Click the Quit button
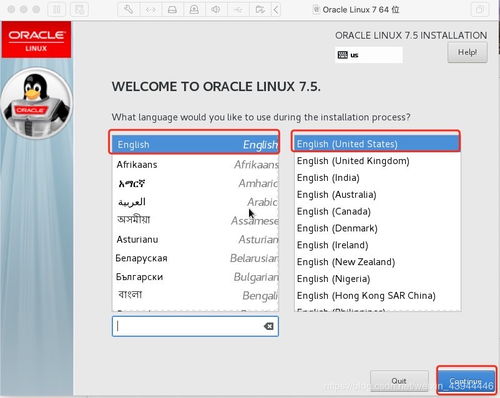The height and width of the screenshot is (398, 500). [399, 380]
